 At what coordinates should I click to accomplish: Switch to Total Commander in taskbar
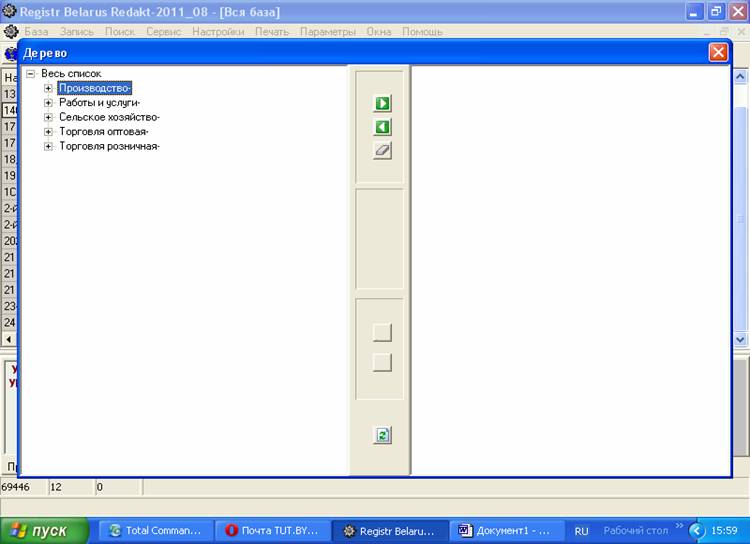click(x=160, y=531)
